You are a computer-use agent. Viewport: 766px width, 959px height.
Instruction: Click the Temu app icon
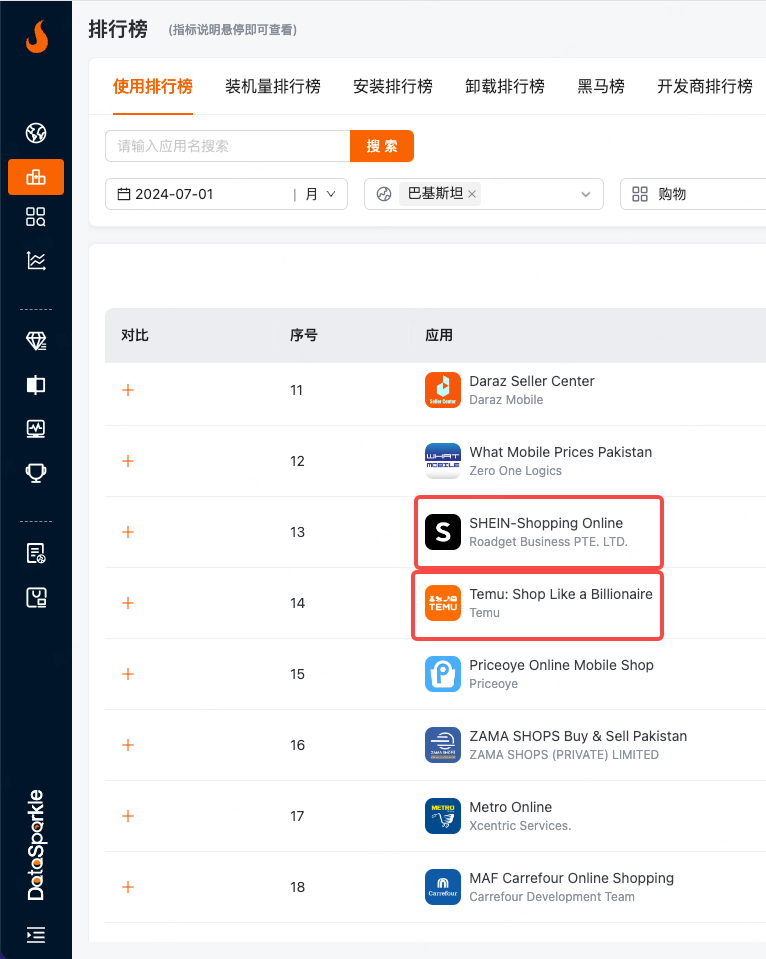[x=443, y=603]
